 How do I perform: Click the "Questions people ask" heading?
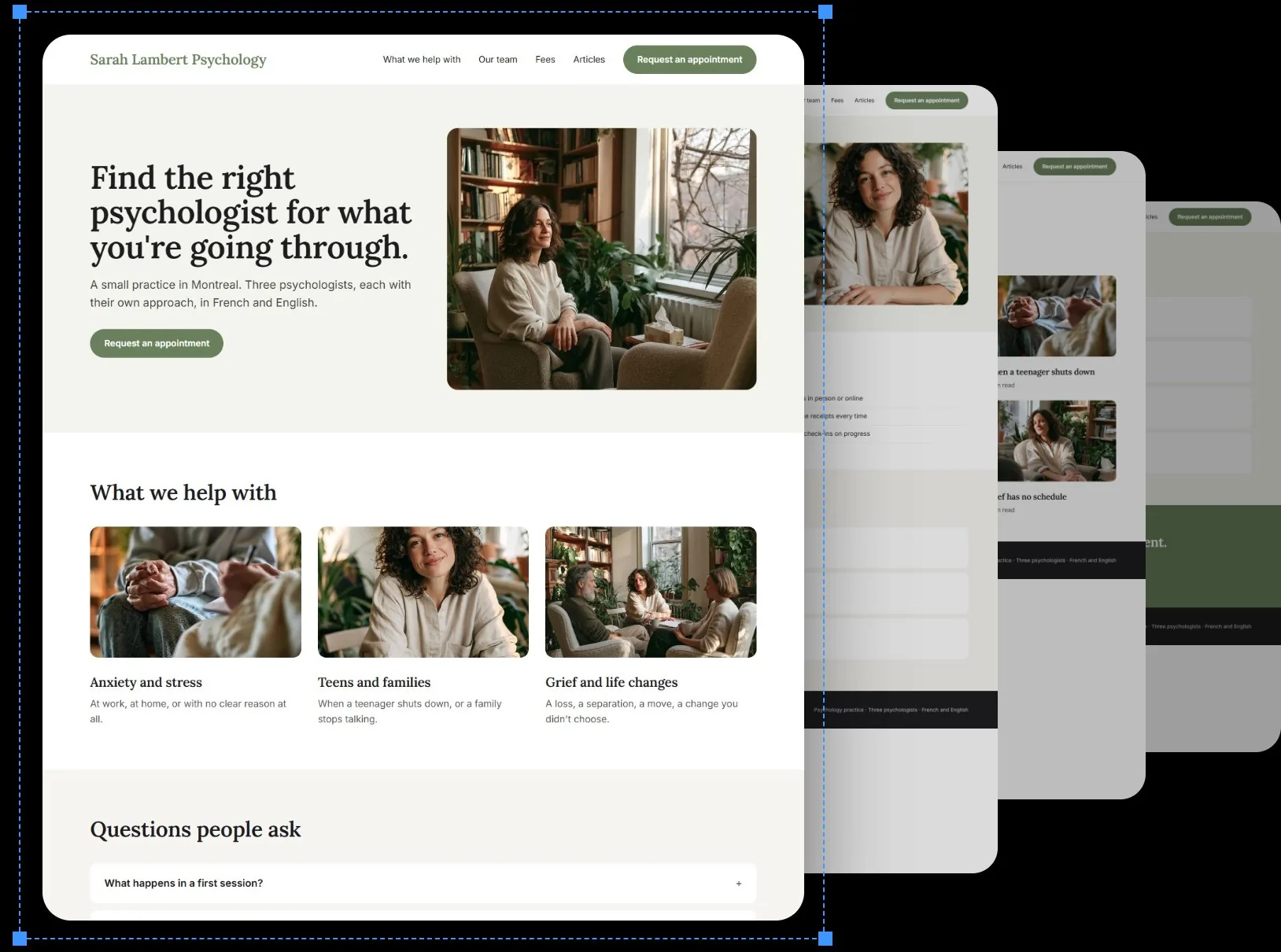[195, 829]
